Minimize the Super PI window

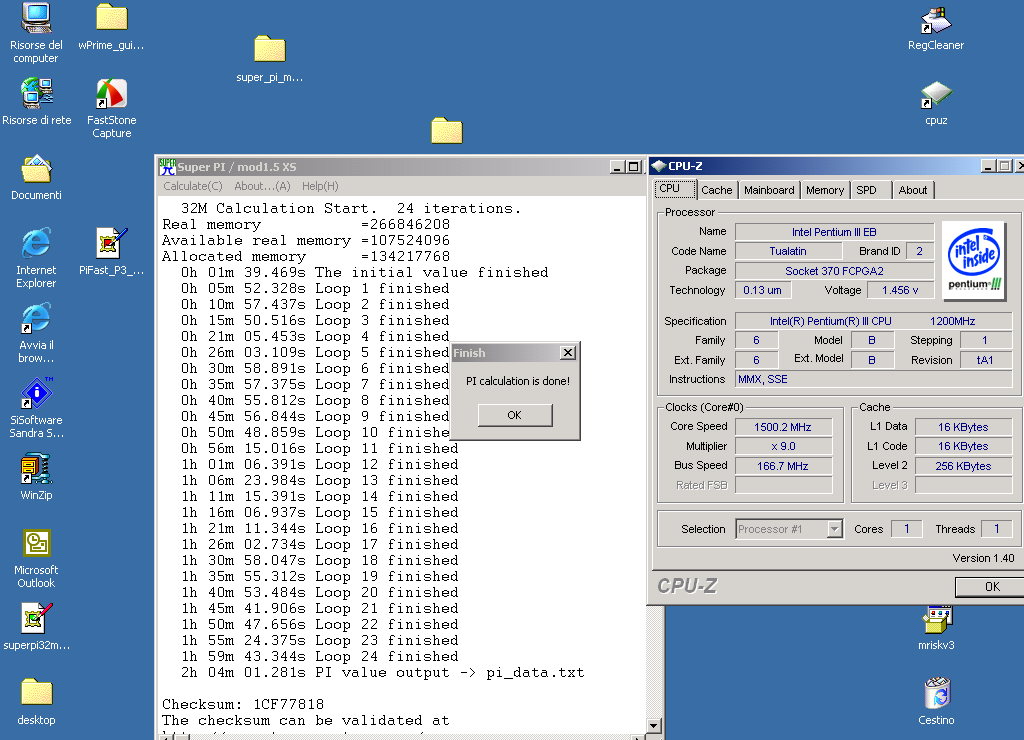pyautogui.click(x=616, y=167)
